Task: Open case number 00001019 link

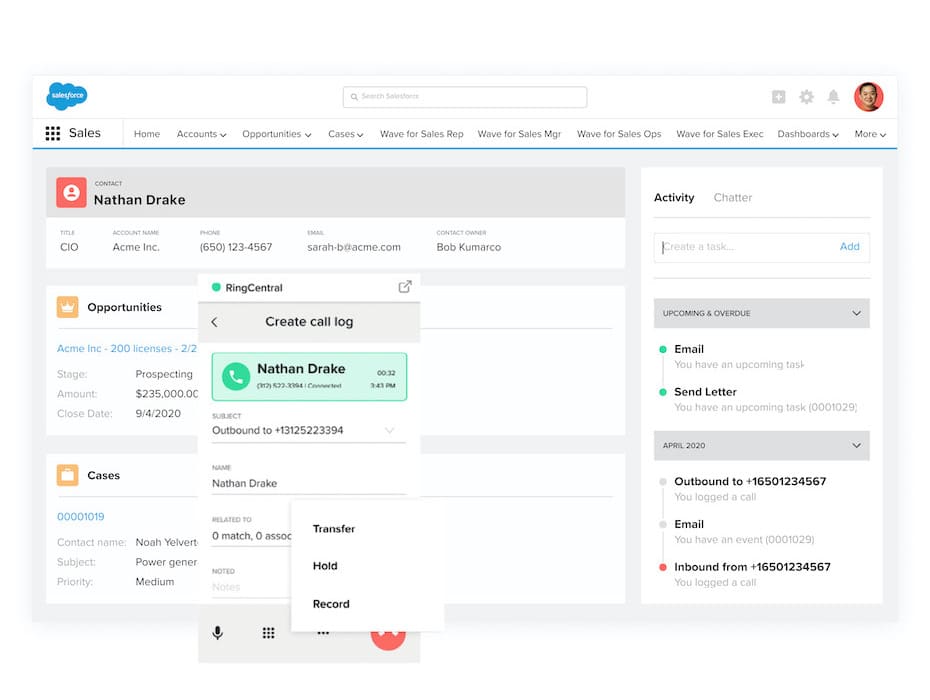Action: tap(80, 517)
